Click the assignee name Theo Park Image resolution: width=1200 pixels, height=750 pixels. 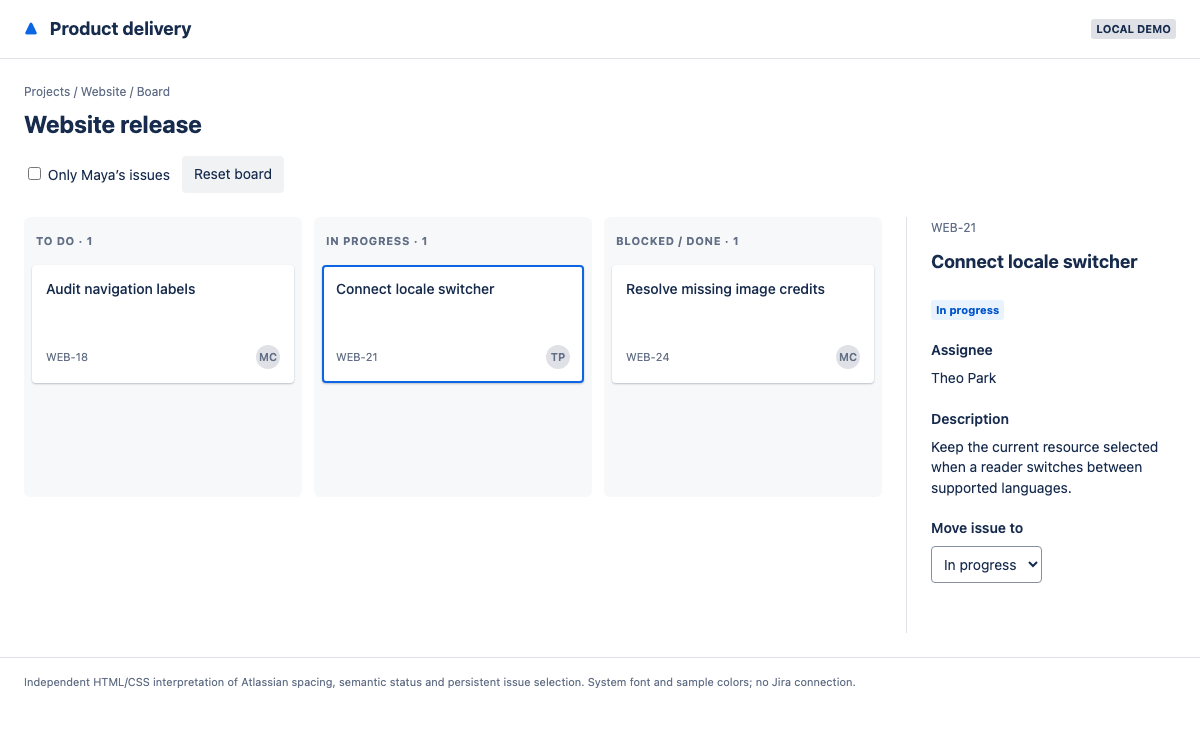[x=964, y=378]
